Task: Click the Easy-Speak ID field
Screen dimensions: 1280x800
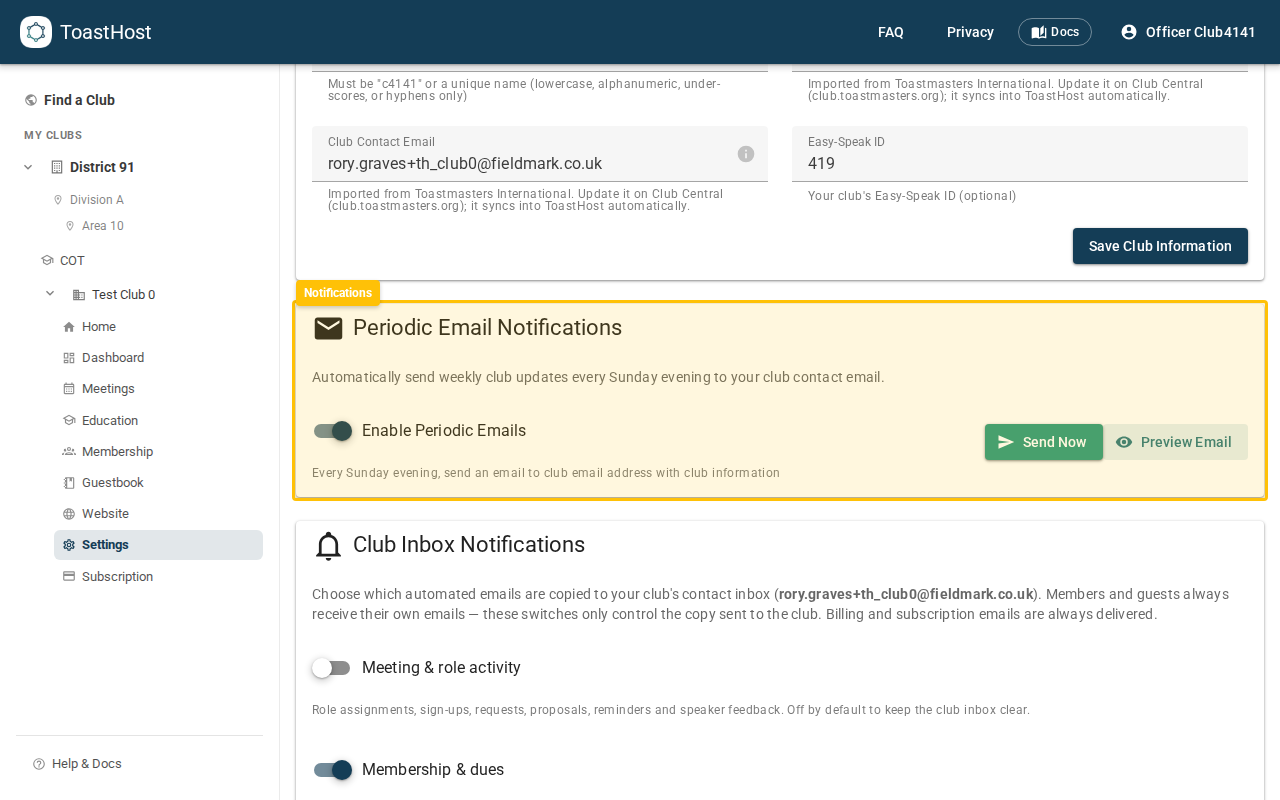Action: point(1020,154)
